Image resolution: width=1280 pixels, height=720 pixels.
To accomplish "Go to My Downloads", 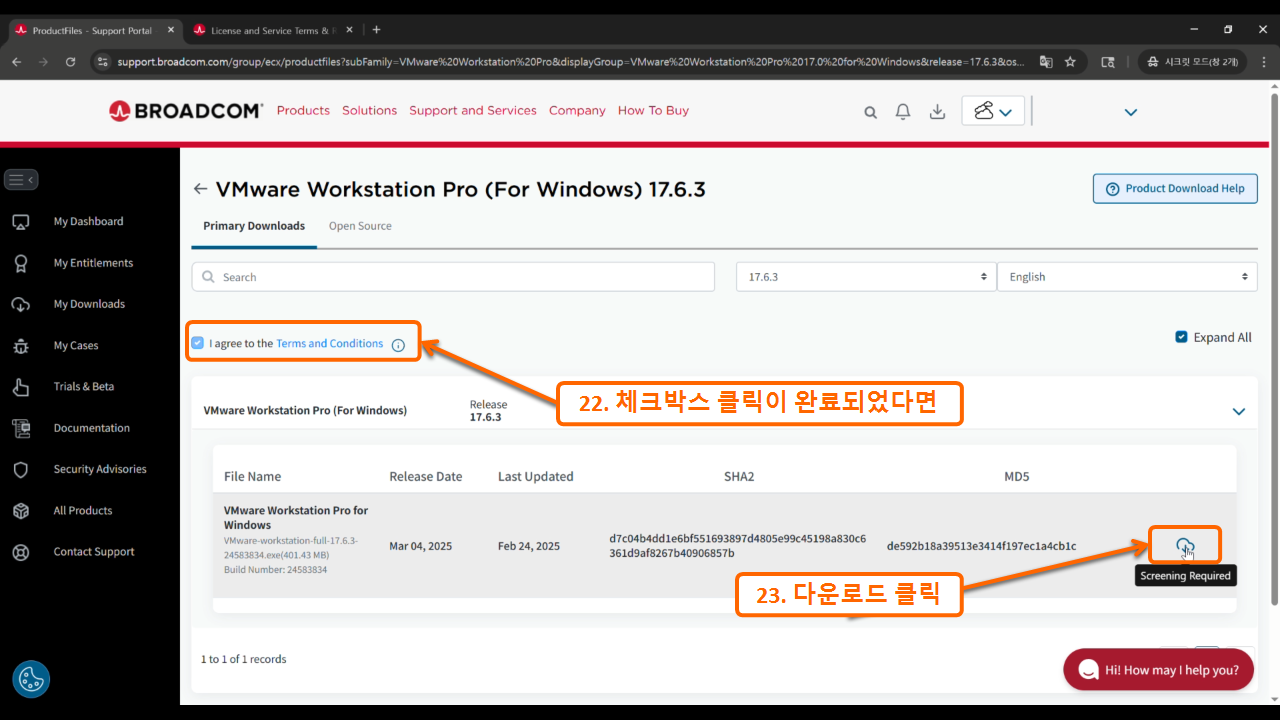I will (89, 304).
